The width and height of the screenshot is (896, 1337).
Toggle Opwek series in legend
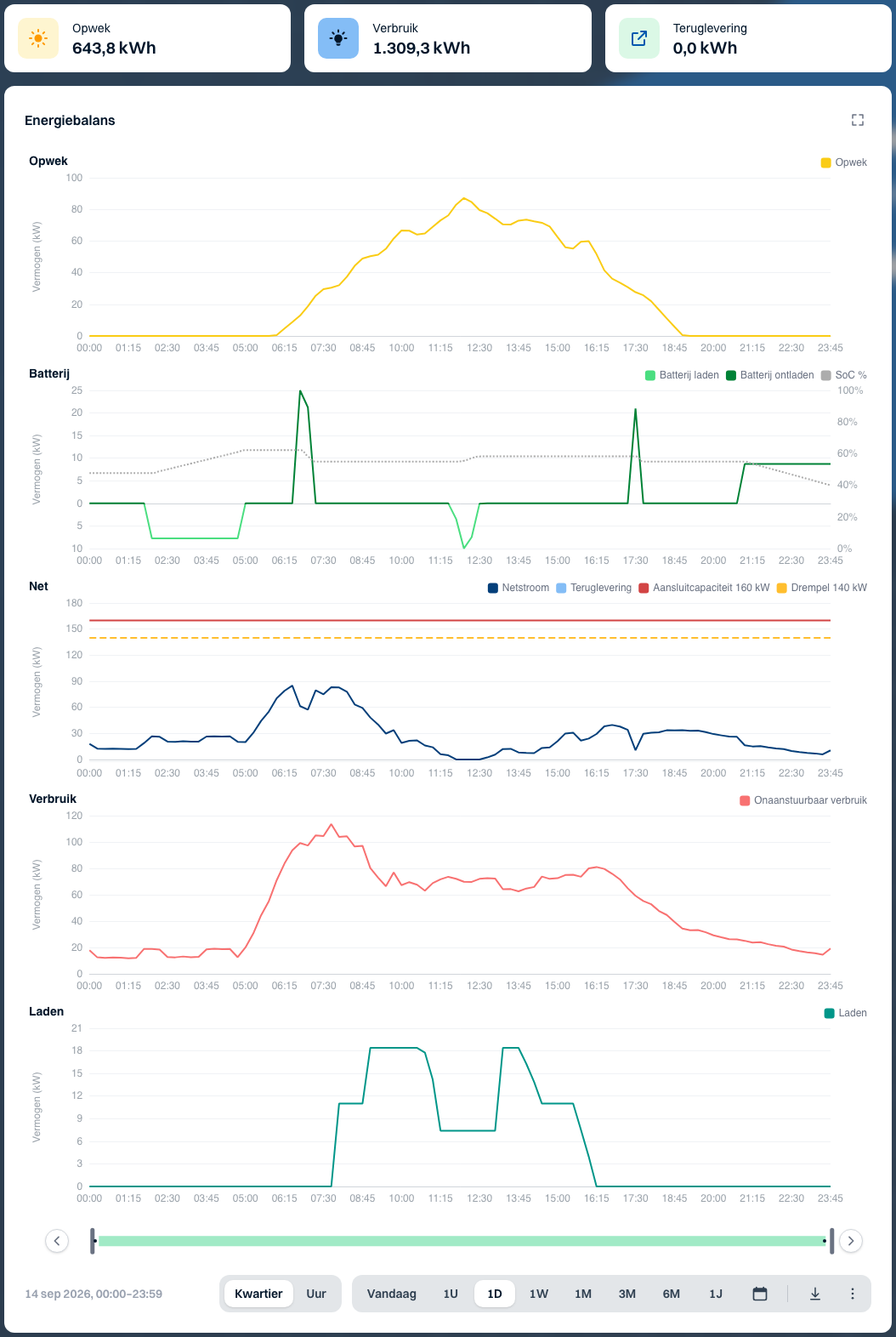point(844,162)
